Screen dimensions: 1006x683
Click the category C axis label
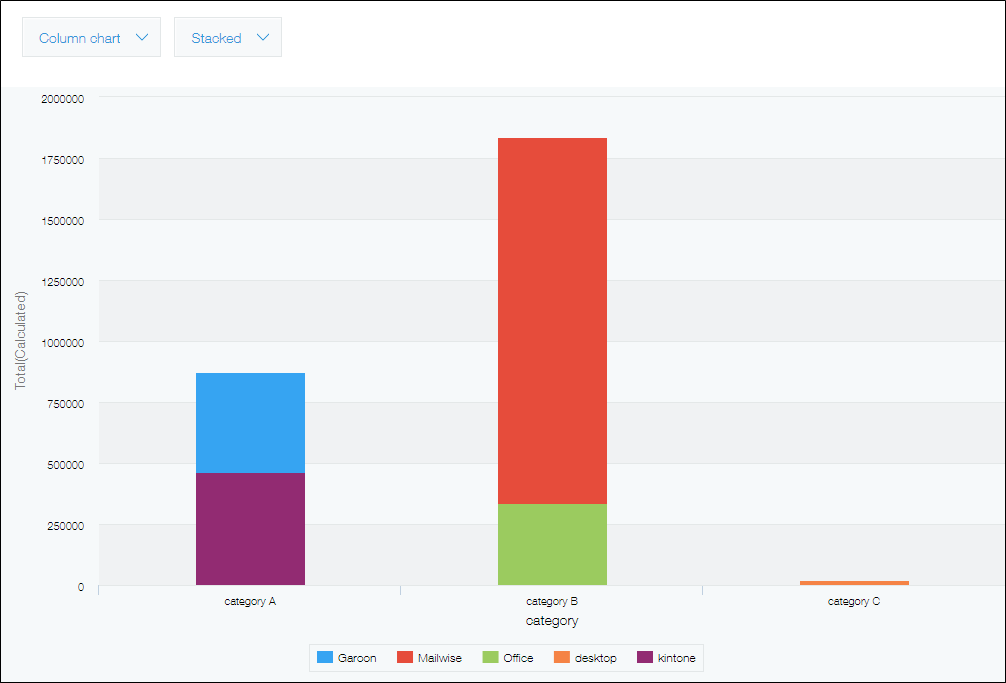(x=854, y=601)
